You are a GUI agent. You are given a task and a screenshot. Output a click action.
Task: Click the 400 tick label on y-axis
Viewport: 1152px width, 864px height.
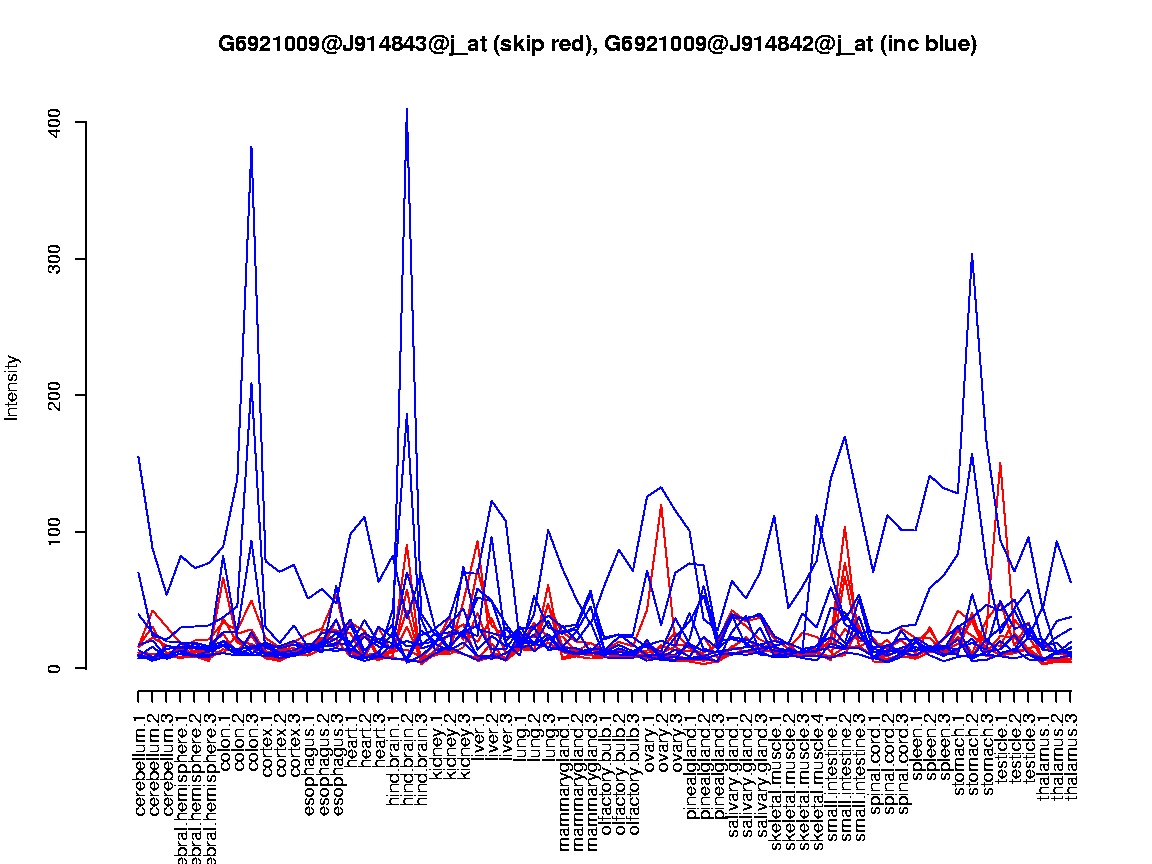tap(56, 123)
